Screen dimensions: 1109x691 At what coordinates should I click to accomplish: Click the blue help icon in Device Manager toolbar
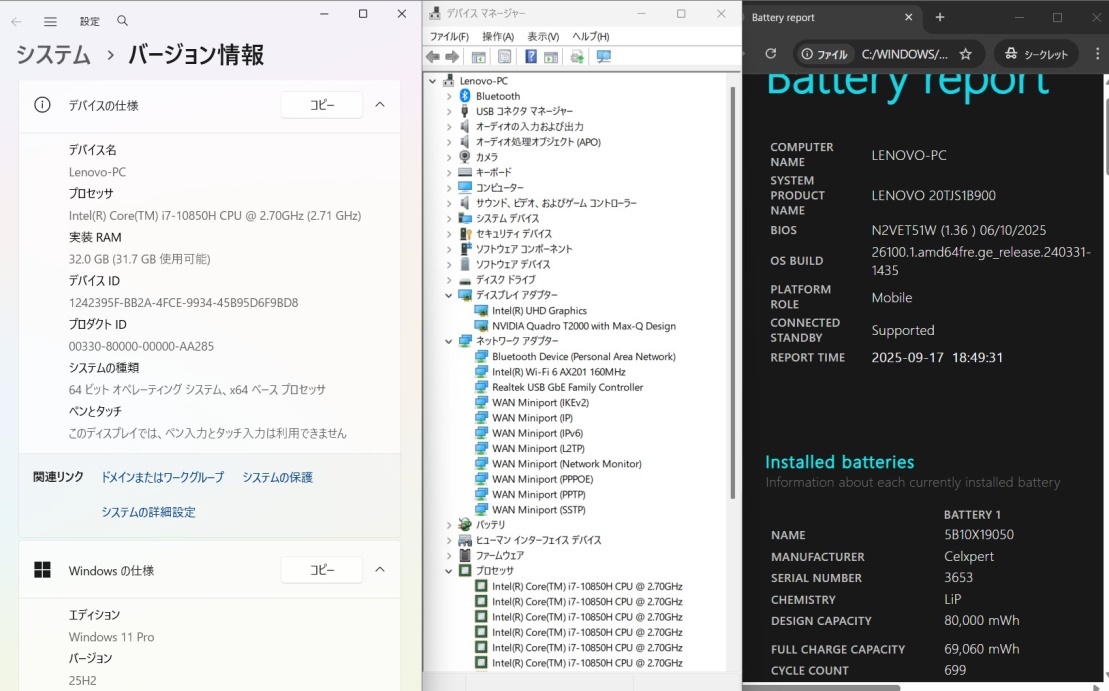click(531, 57)
